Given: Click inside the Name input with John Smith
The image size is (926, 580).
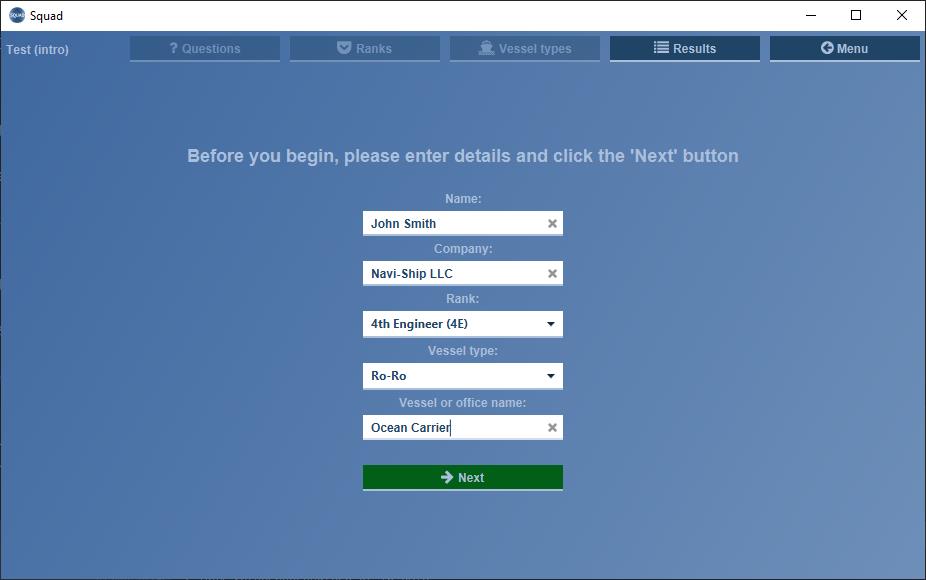Looking at the screenshot, I should coord(450,224).
